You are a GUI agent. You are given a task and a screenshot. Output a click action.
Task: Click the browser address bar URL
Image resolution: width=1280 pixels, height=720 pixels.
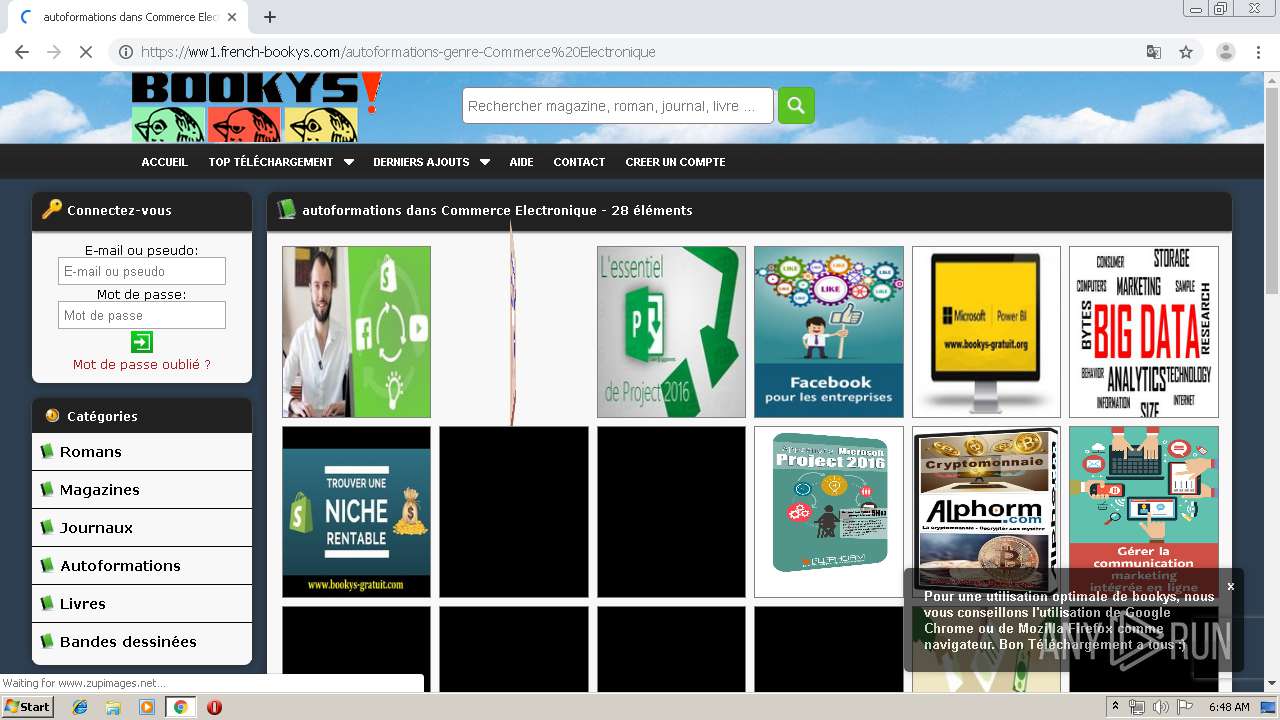point(398,52)
